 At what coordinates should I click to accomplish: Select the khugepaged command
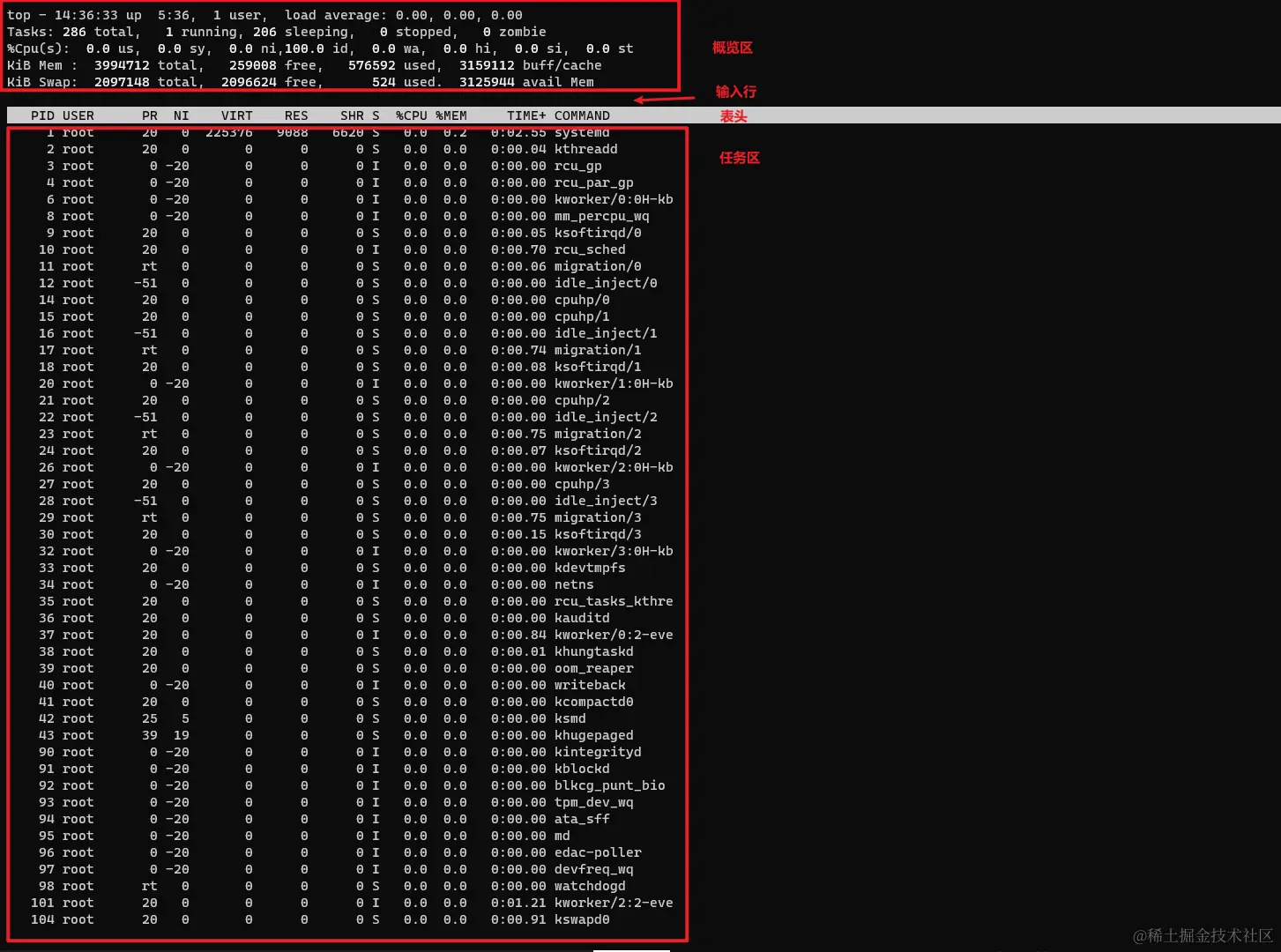coord(594,735)
